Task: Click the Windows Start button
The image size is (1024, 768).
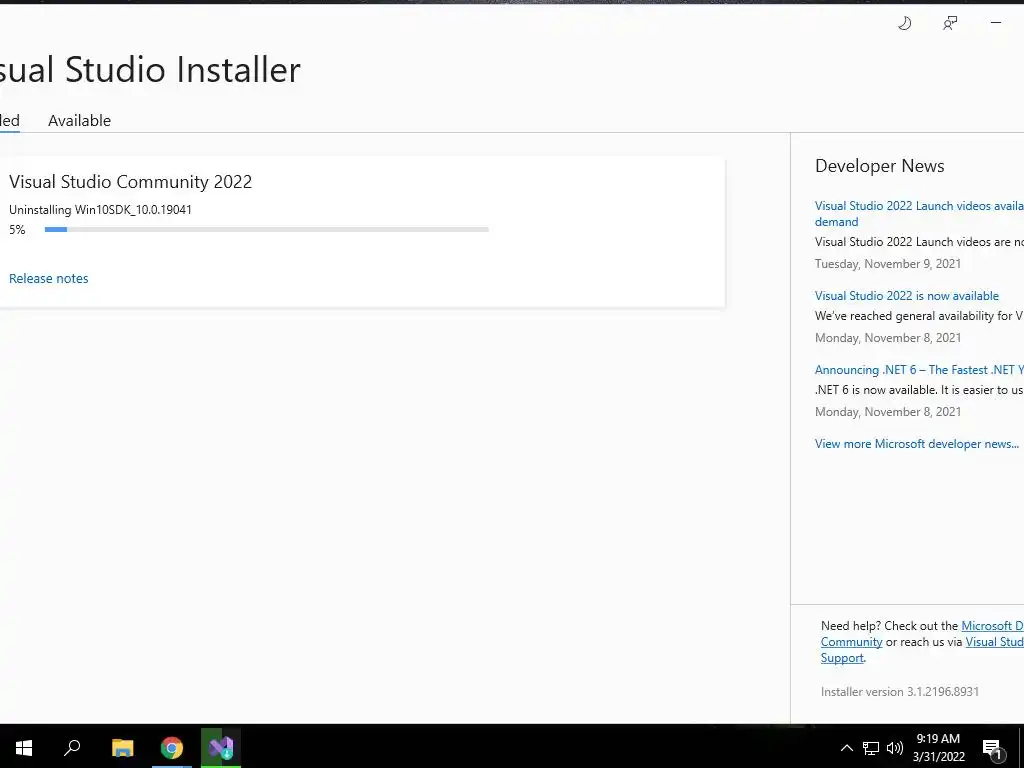Action: [x=24, y=747]
